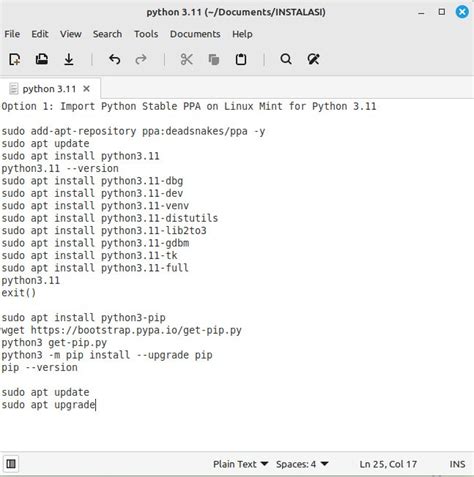Click the last line 'sudo apt upgrade'
The image size is (474, 477).
coord(48,405)
